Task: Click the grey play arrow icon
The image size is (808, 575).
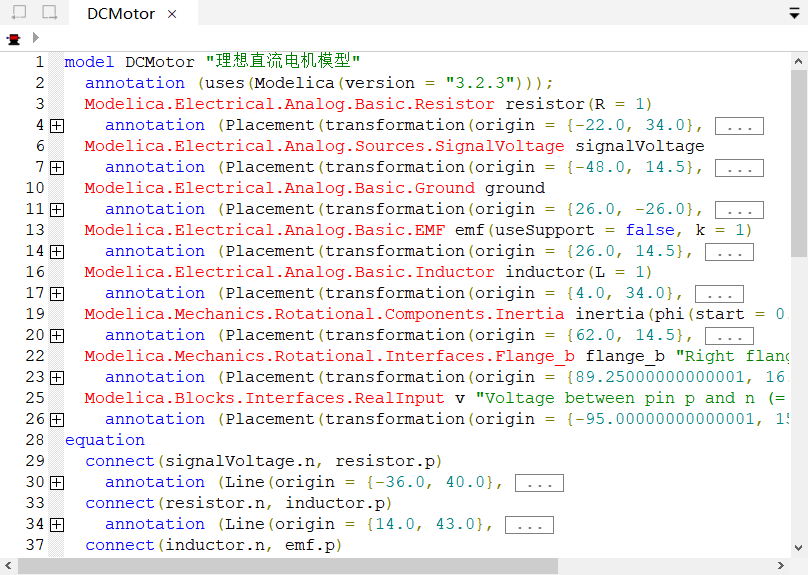Action: pos(35,38)
